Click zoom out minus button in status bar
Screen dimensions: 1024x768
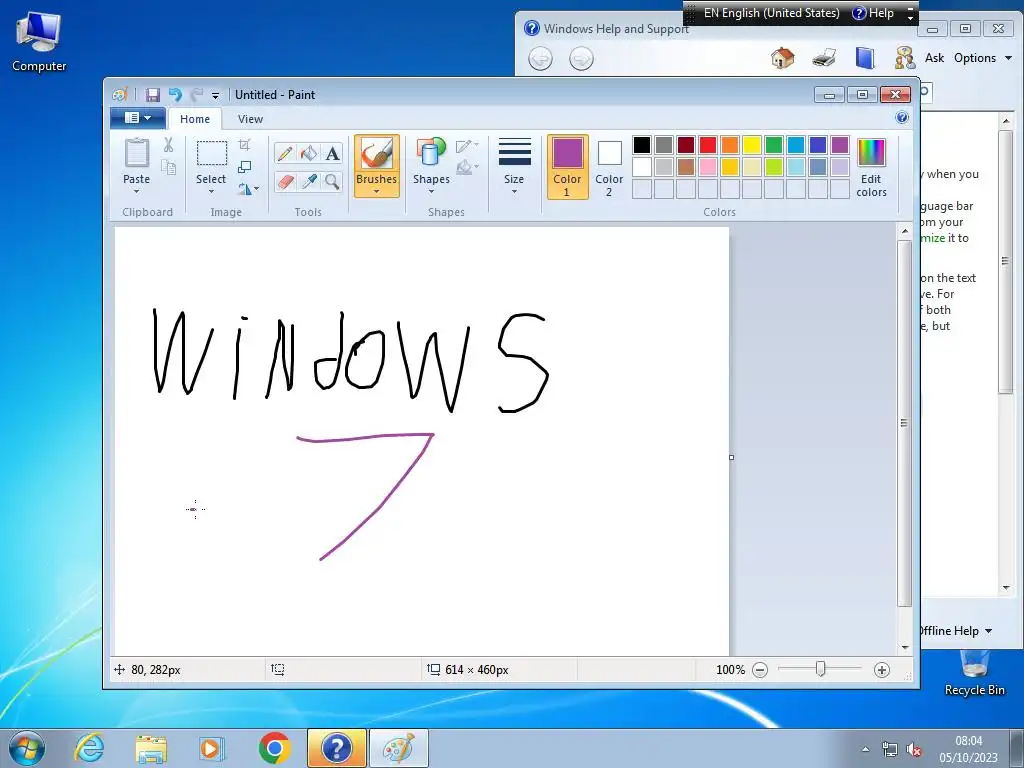[760, 670]
